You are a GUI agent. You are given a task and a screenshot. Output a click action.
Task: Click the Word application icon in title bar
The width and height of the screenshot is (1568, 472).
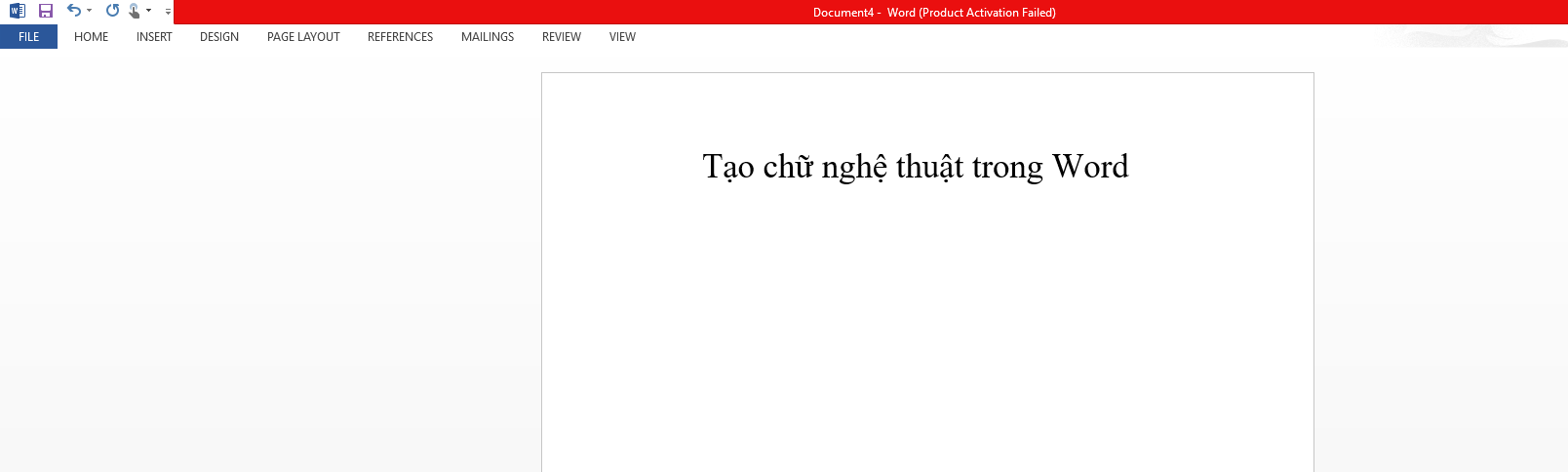(x=17, y=11)
